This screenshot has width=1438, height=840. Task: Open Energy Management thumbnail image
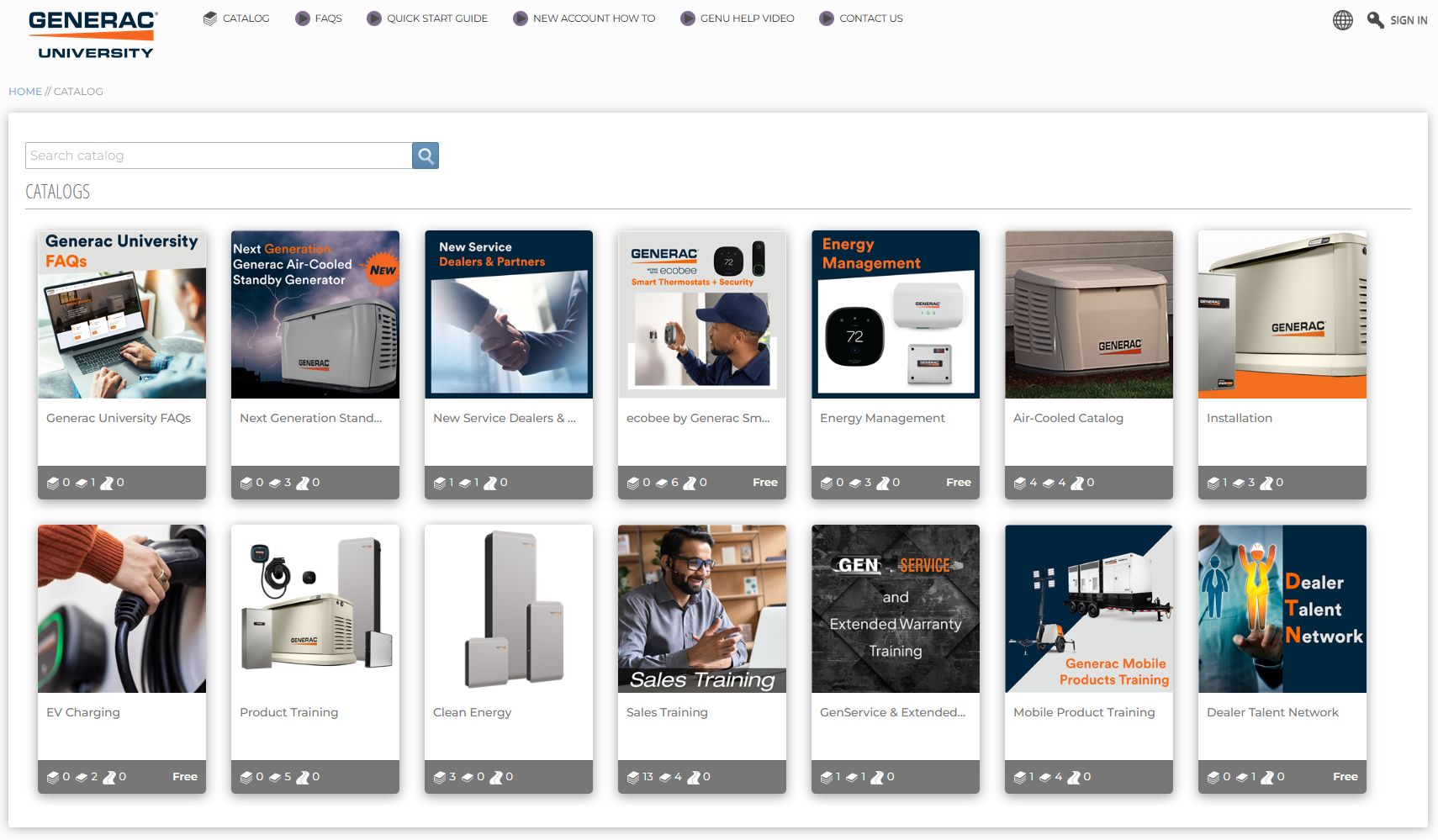[x=896, y=314]
